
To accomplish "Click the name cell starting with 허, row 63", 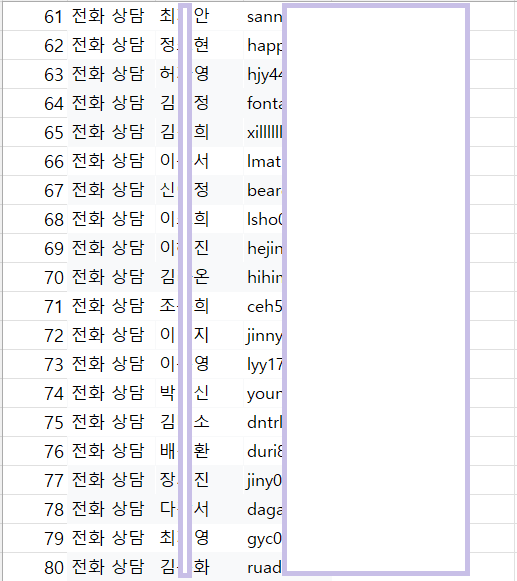I will pyautogui.click(x=199, y=74).
